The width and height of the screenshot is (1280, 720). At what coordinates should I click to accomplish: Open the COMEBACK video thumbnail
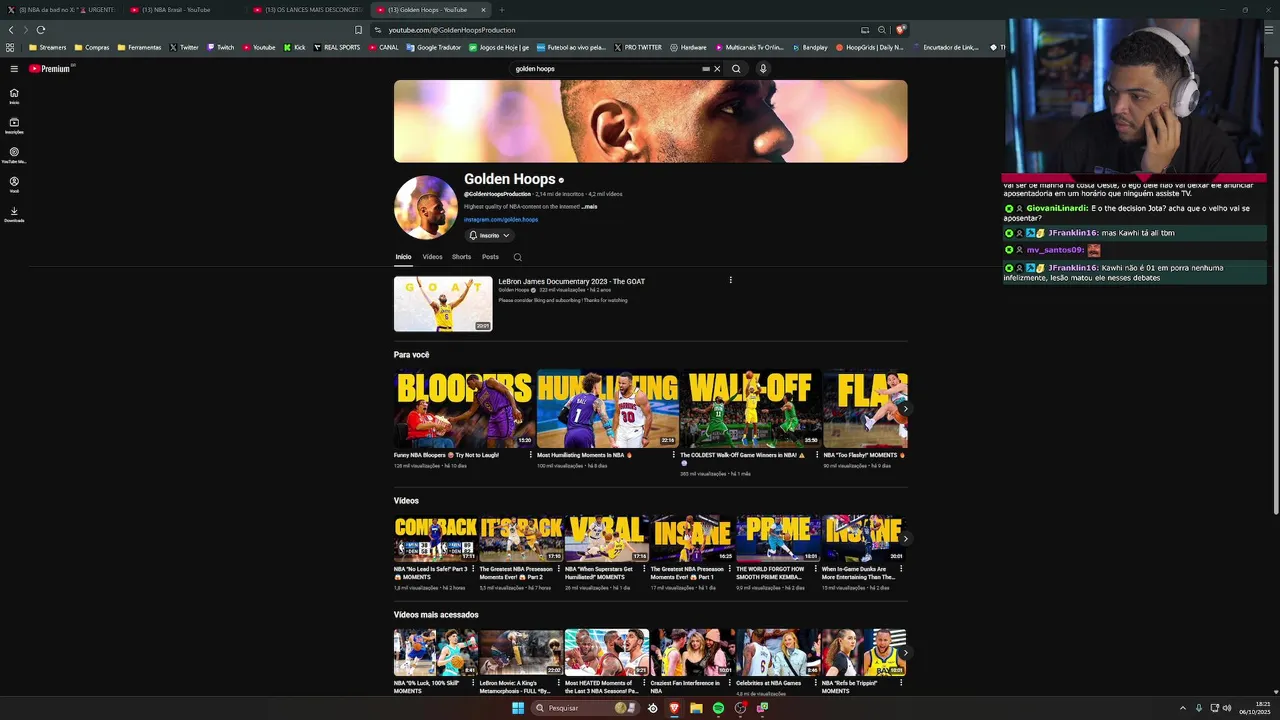click(435, 538)
